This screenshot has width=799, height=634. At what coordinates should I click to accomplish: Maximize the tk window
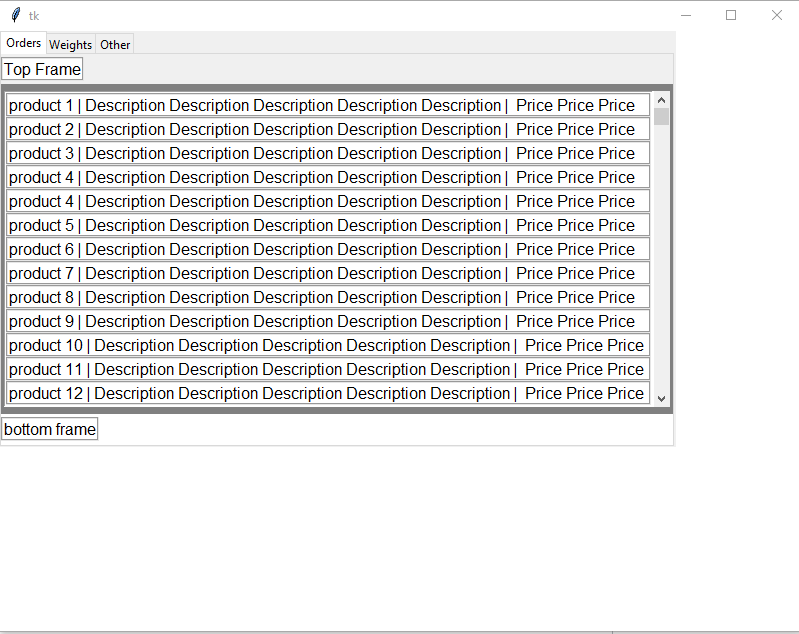pos(731,15)
